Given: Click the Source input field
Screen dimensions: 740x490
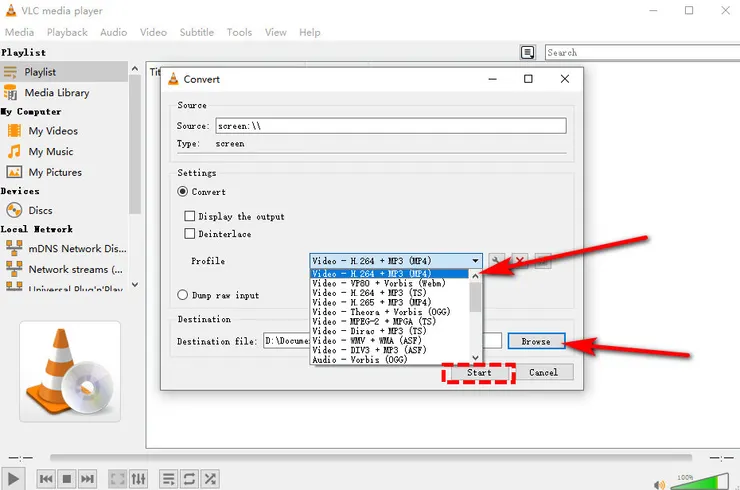Looking at the screenshot, I should 391,126.
